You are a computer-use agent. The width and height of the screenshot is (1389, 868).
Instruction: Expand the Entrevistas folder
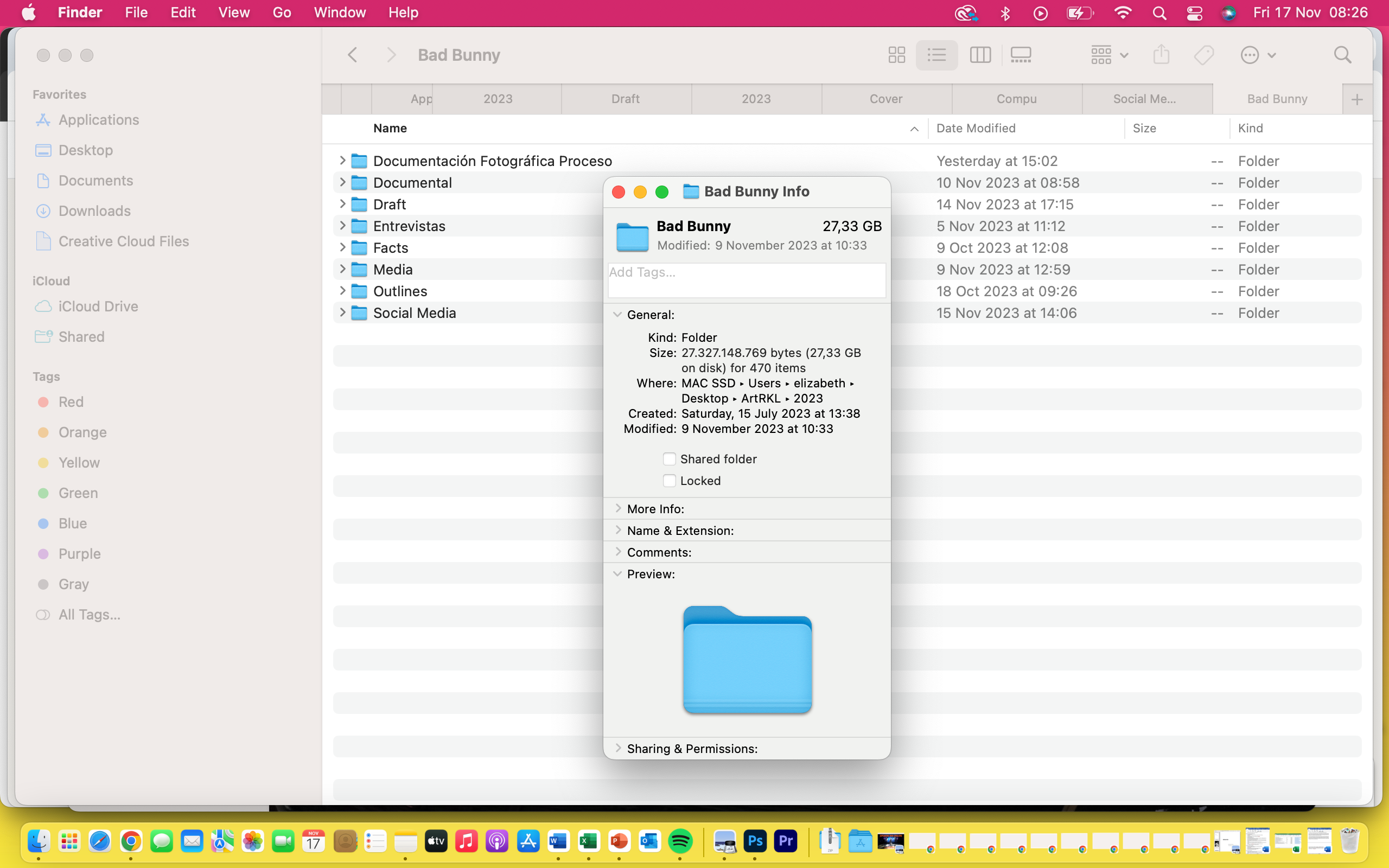[343, 226]
